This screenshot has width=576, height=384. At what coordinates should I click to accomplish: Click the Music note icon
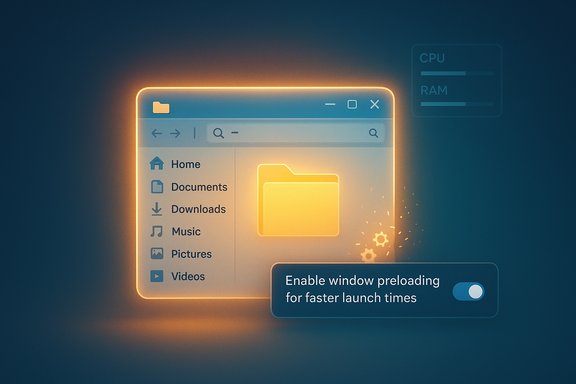tap(157, 231)
